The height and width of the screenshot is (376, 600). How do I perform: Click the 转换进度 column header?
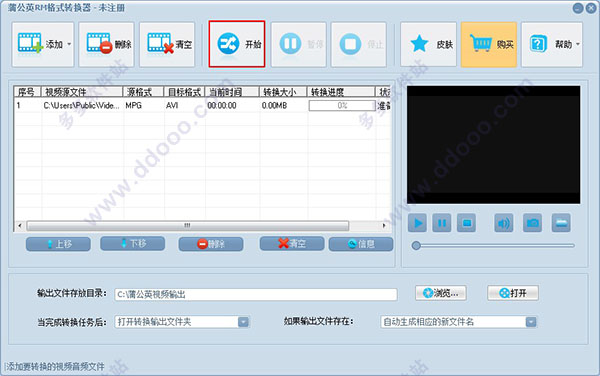tap(341, 92)
